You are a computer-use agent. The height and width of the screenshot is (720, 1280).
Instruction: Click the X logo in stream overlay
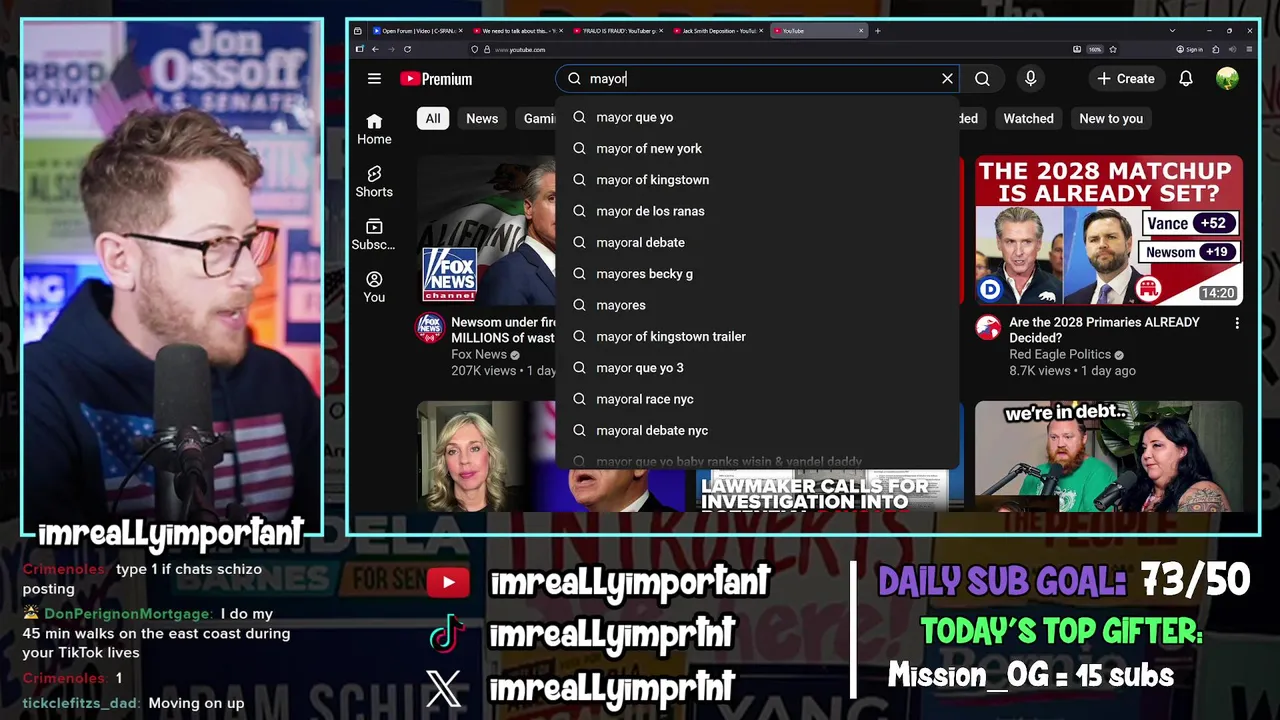click(444, 688)
